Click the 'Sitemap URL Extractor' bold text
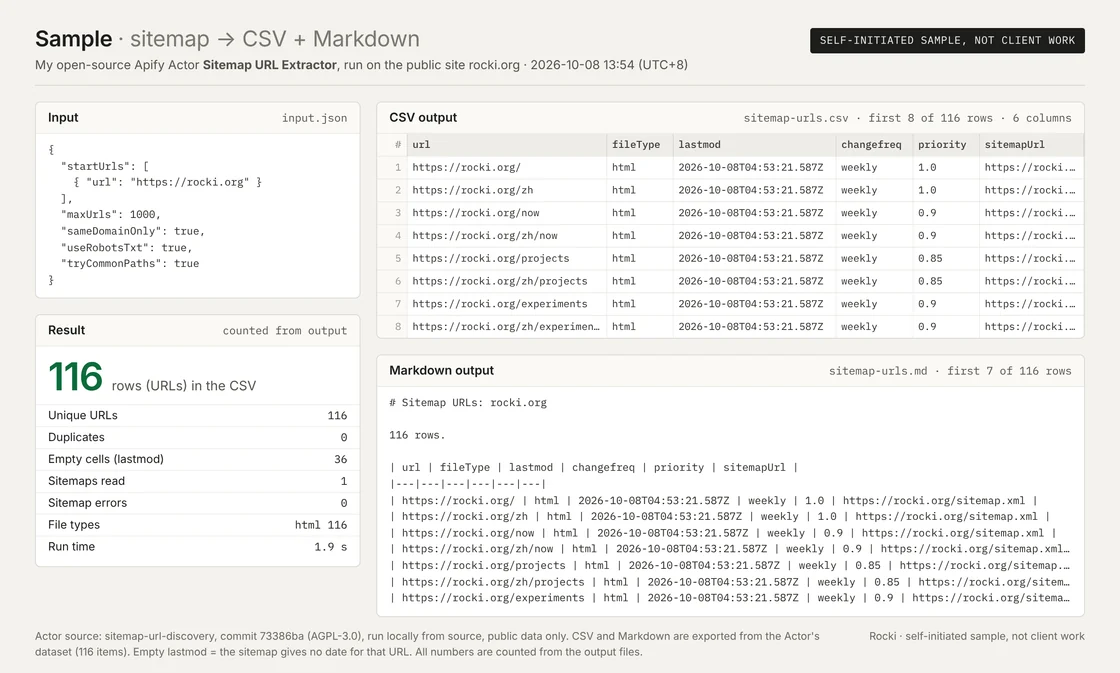Screen dimensions: 1120x673 (269, 65)
